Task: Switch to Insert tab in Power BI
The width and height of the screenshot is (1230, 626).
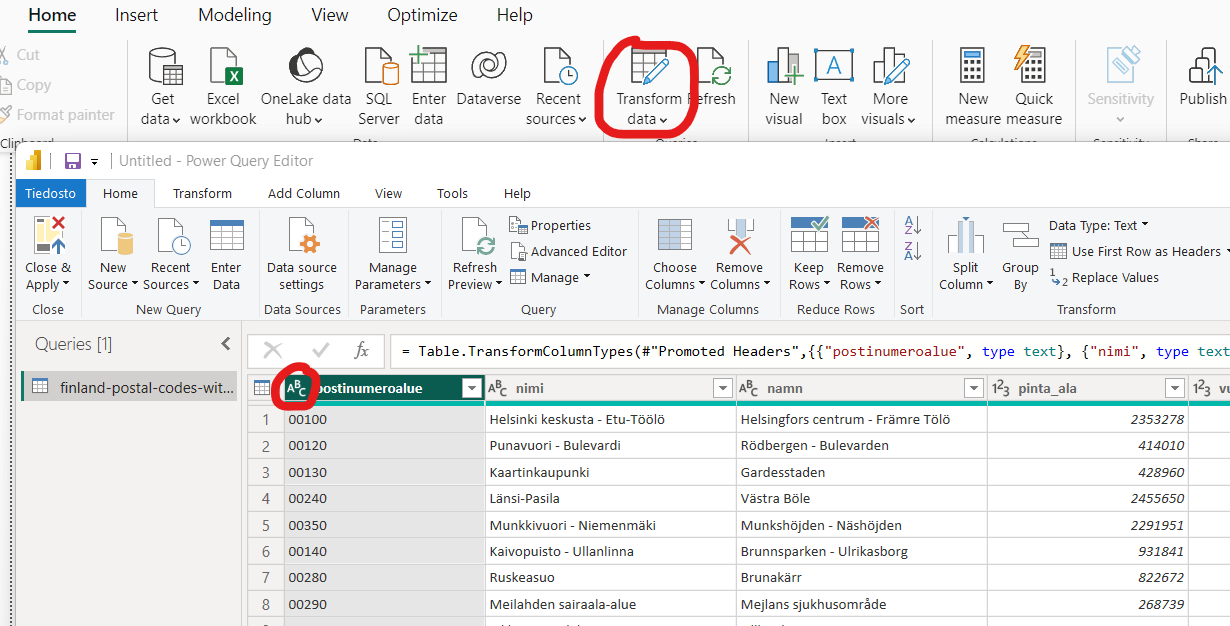Action: [x=137, y=15]
